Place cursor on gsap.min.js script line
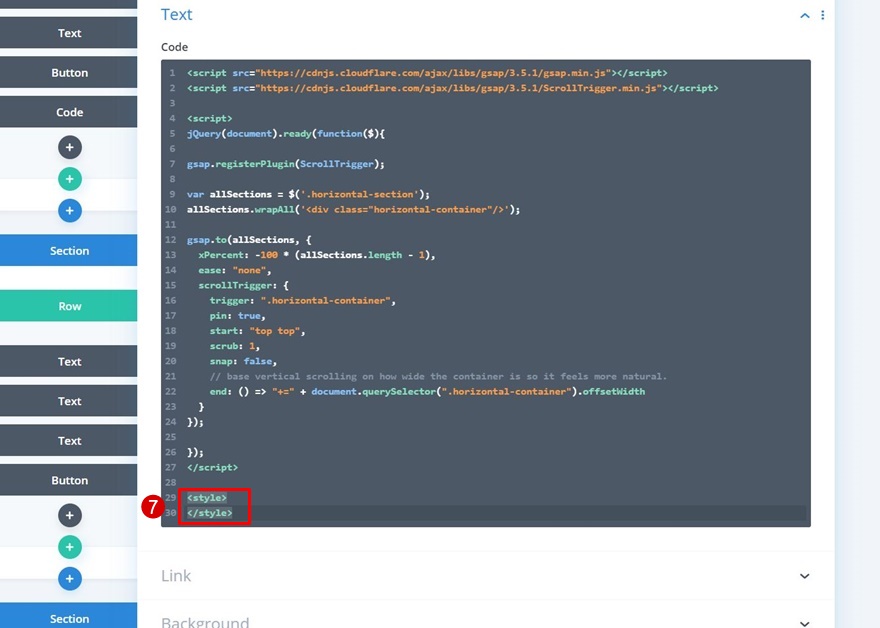 pos(427,73)
